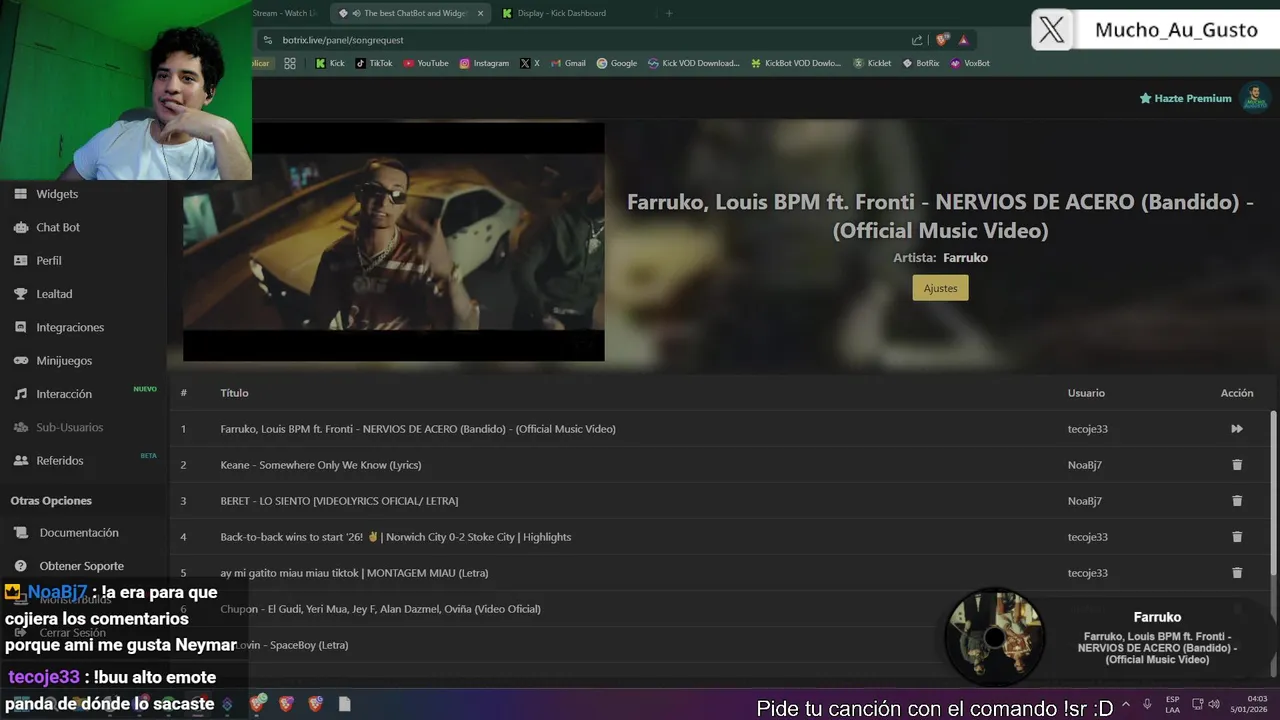Screen dimensions: 1280x720
Task: Open the Kick bookmark
Action: point(330,63)
